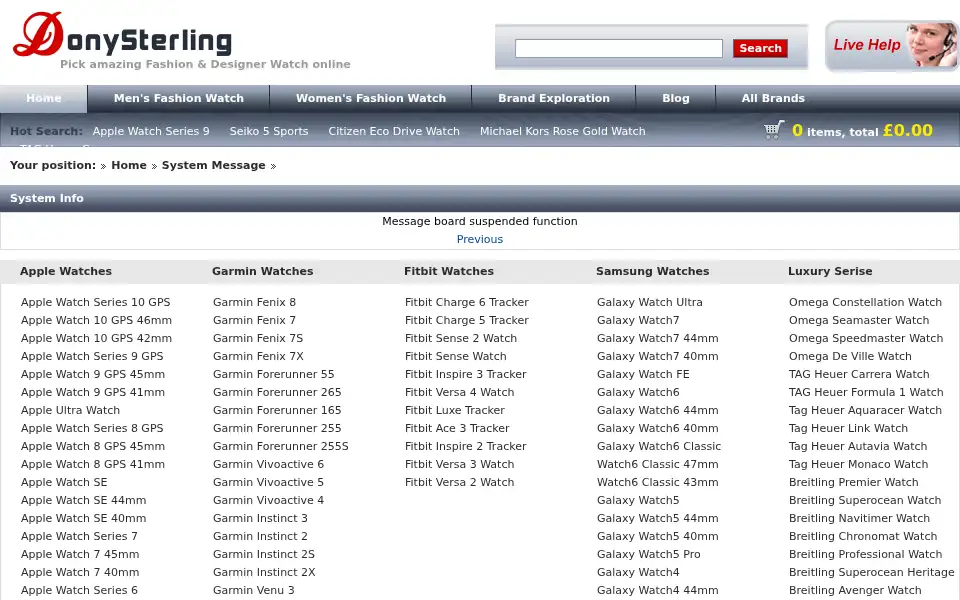The height and width of the screenshot is (600, 960).
Task: Open Fitbit Inspire 3 Tracker
Action: pyautogui.click(x=465, y=374)
